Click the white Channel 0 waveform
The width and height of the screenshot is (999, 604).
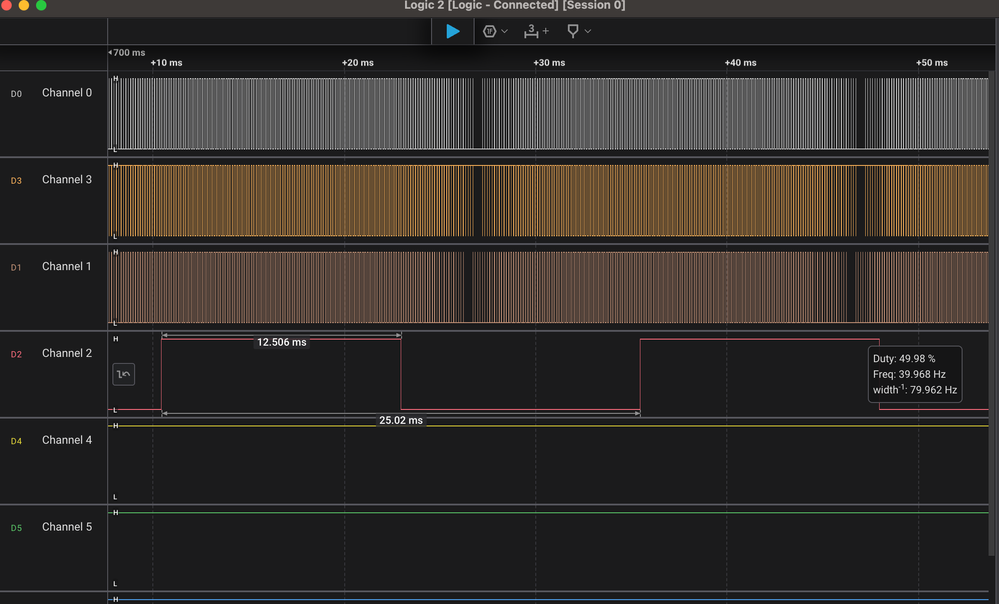(x=549, y=114)
